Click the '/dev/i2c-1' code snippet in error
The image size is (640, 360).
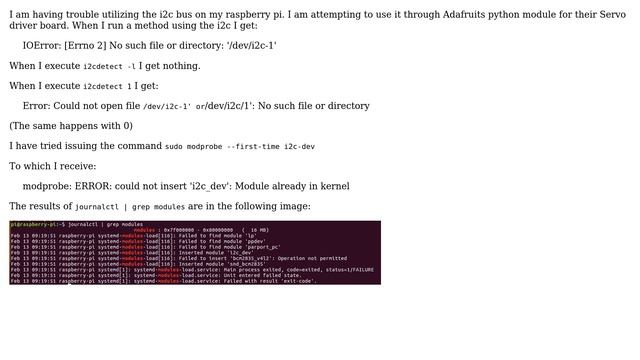167,107
